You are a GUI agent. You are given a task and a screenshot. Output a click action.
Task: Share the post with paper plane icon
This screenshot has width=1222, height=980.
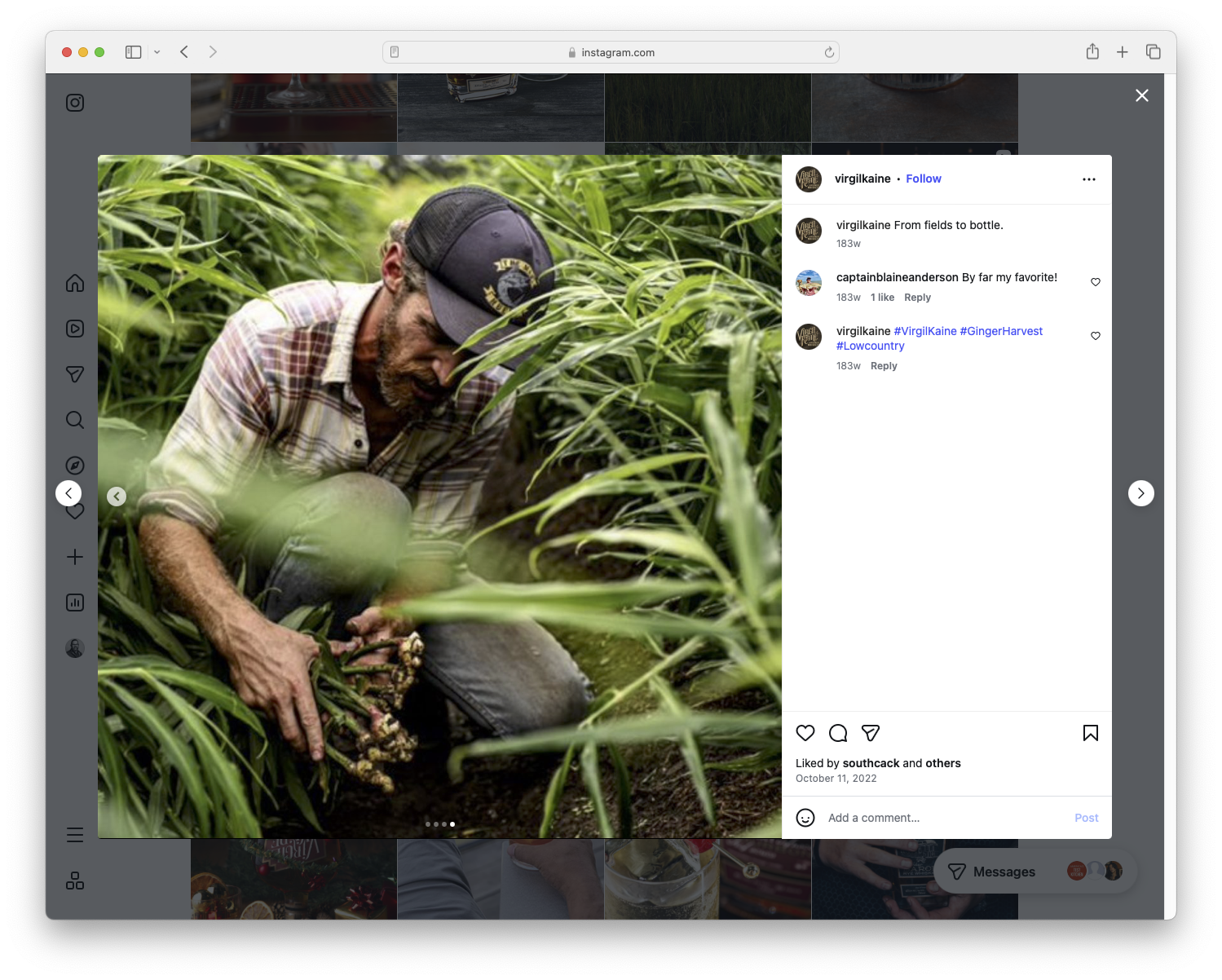[x=871, y=733]
